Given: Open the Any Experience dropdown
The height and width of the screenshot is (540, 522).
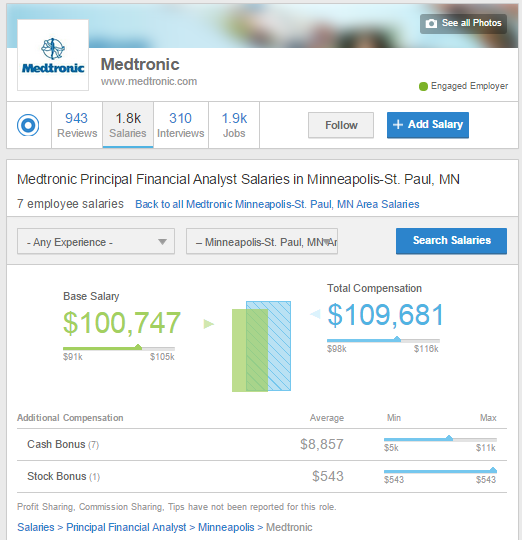Looking at the screenshot, I should 96,241.
